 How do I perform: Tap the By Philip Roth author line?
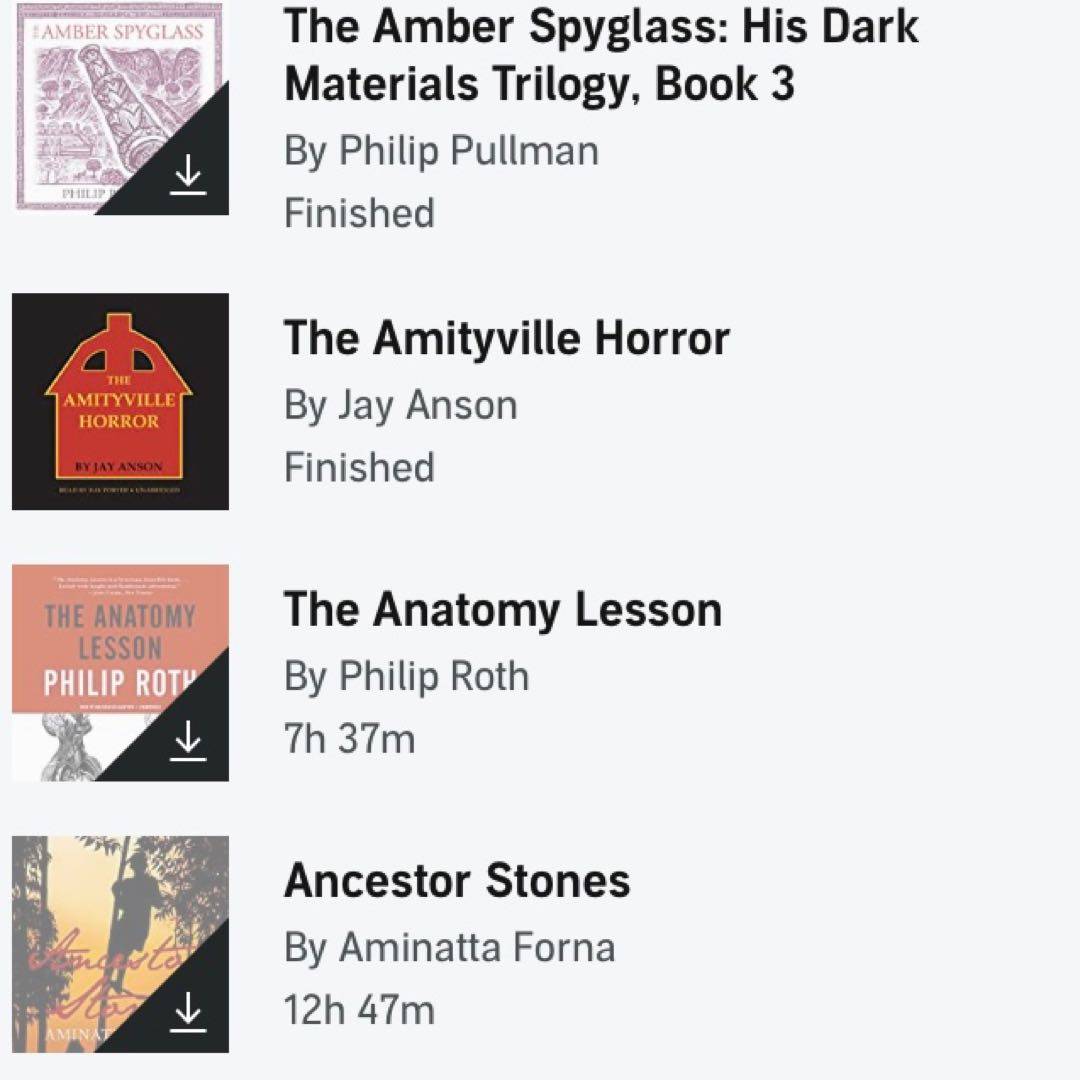406,677
